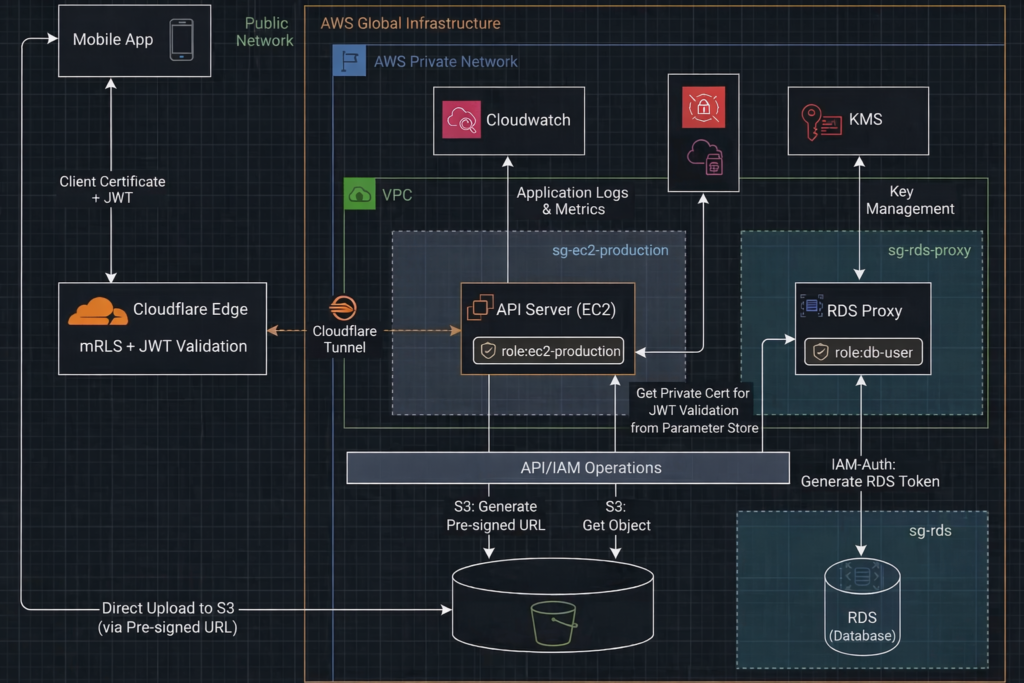Image resolution: width=1024 pixels, height=683 pixels.
Task: Click the RDS Proxy icon
Action: point(811,309)
